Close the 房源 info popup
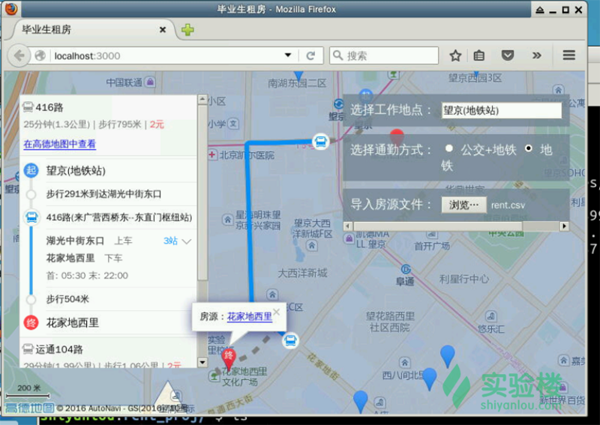 point(276,312)
